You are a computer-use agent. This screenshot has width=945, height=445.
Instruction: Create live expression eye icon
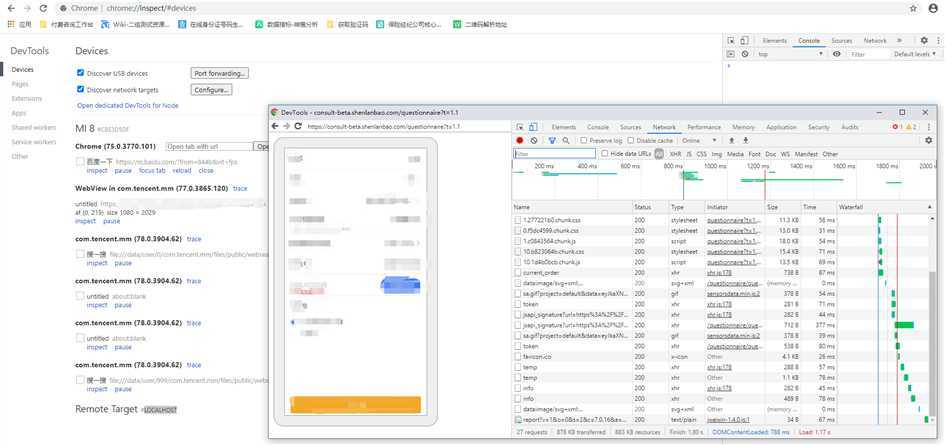(837, 54)
